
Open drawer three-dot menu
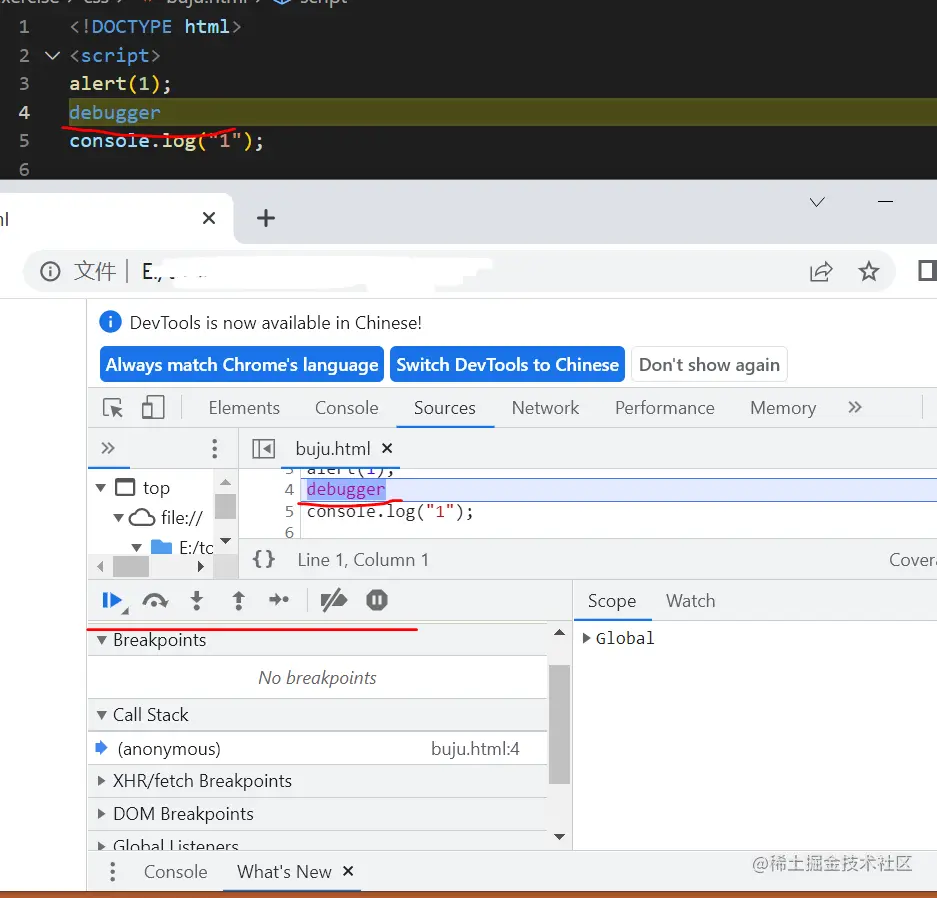[112, 872]
